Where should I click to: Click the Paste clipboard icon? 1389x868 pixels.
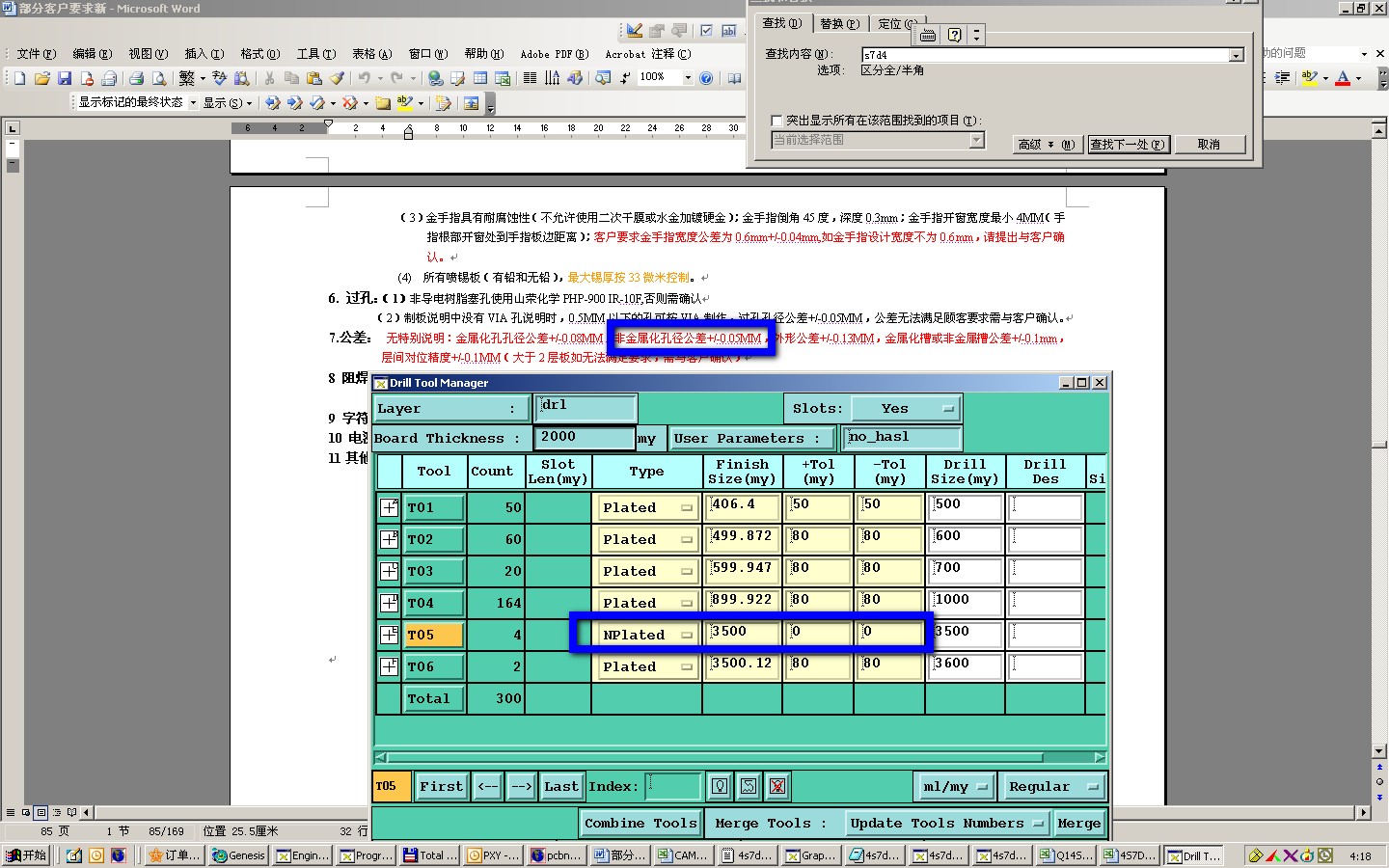point(313,78)
